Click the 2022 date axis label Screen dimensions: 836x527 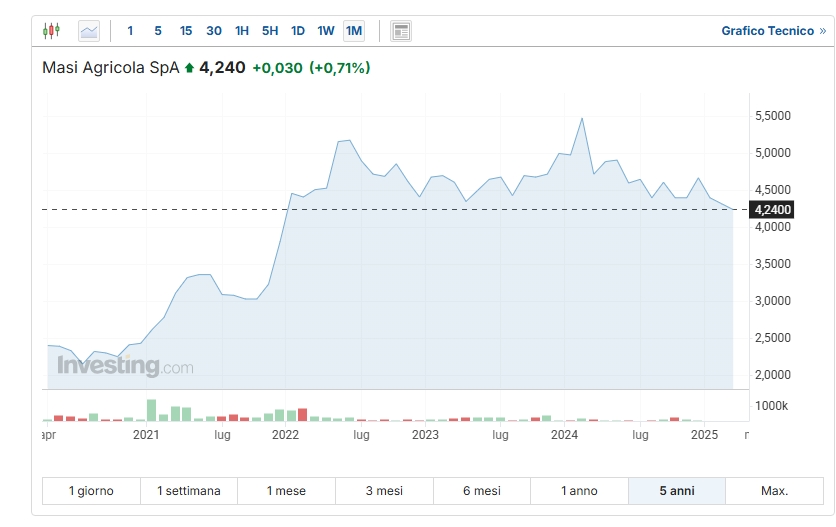(x=285, y=435)
